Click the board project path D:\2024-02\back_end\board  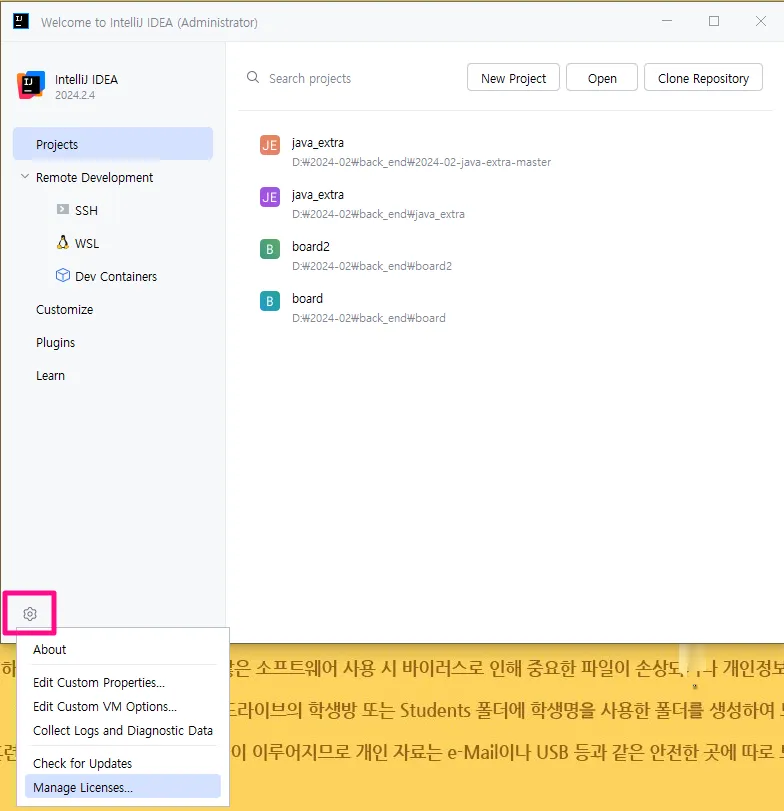(369, 318)
